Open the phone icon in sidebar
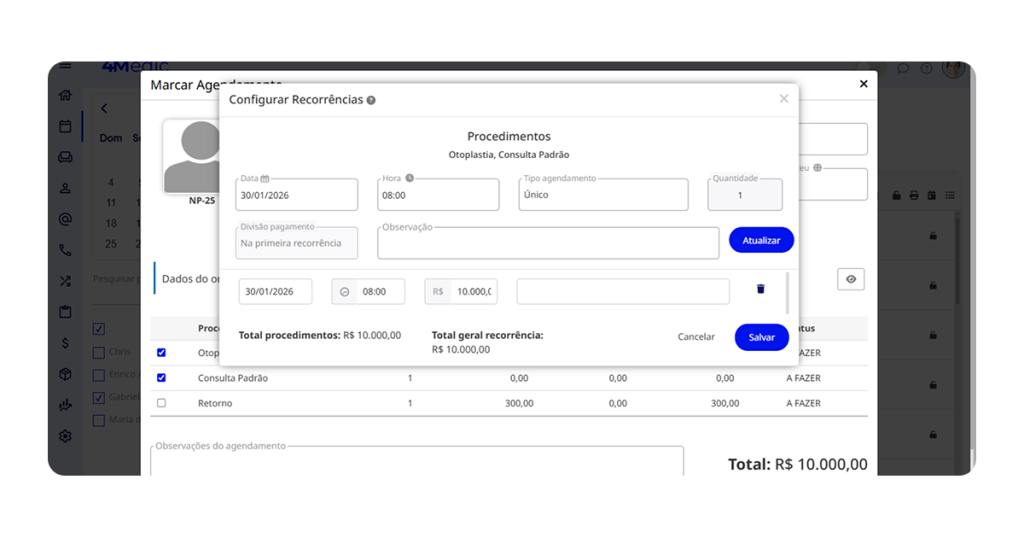This screenshot has height=538, width=1024. (x=65, y=250)
